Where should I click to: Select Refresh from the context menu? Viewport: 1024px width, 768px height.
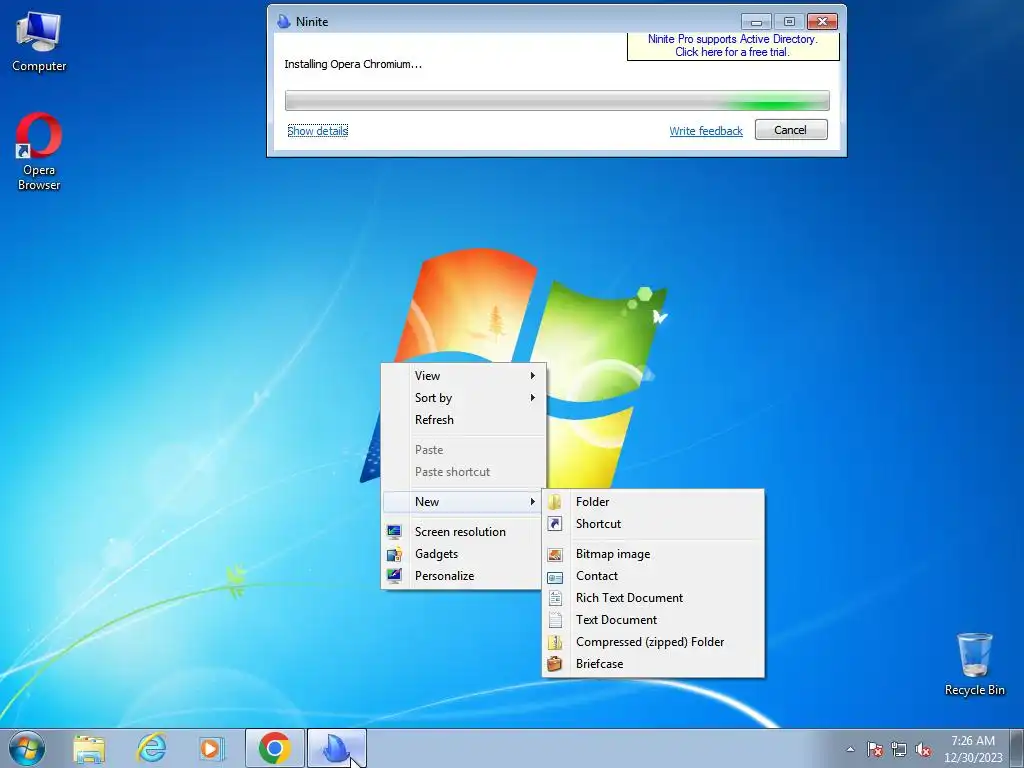(462, 420)
